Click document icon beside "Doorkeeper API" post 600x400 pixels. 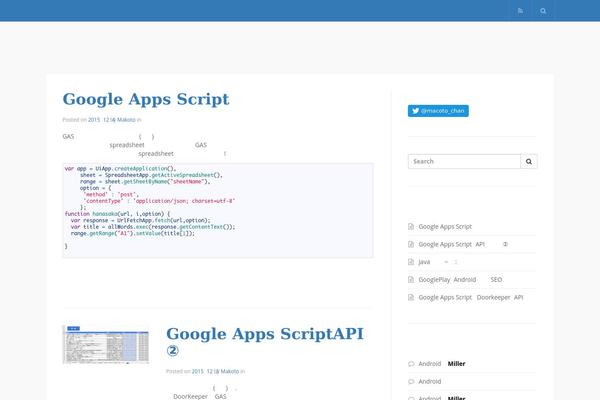tap(411, 297)
